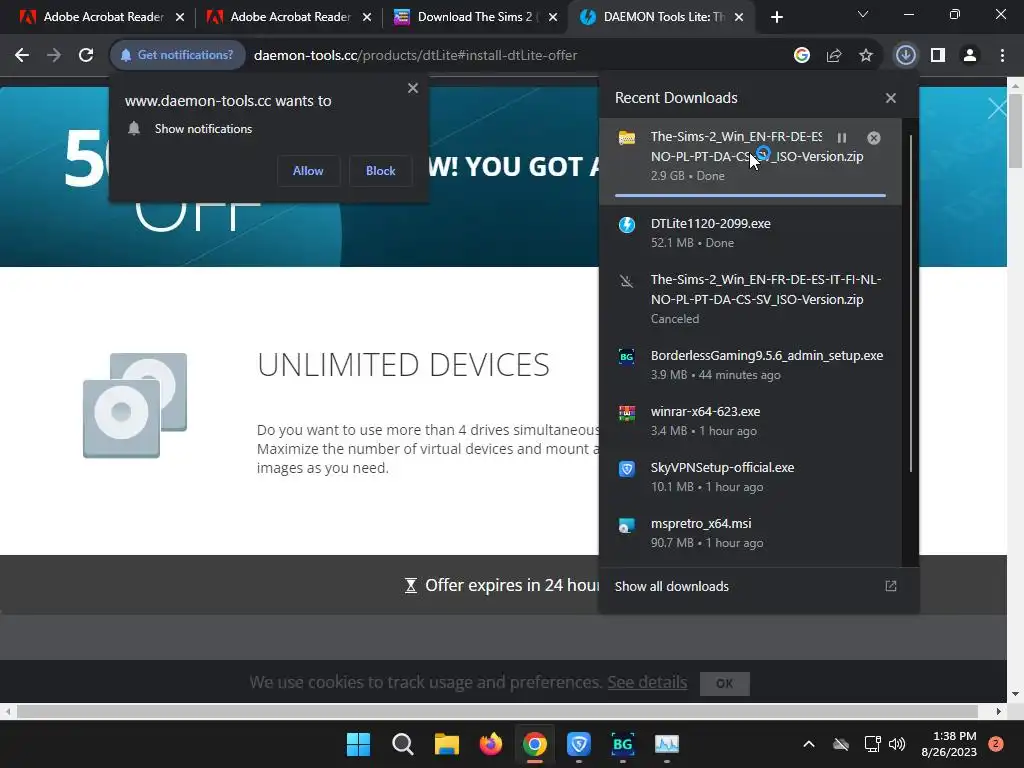Open BorderlessGaming9.5.6_admin_setup.exe download

(x=750, y=365)
